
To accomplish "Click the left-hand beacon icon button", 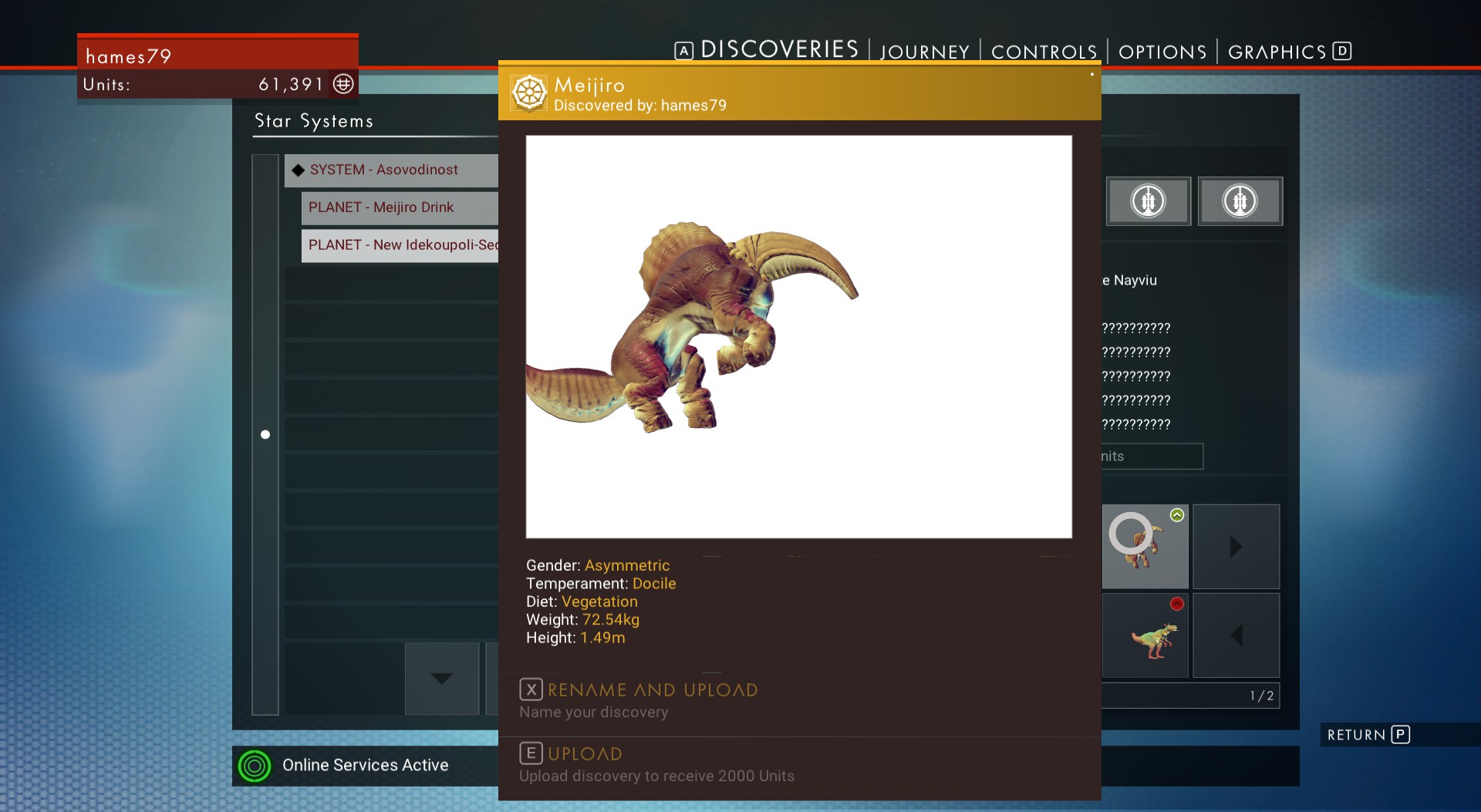I will 1148,201.
